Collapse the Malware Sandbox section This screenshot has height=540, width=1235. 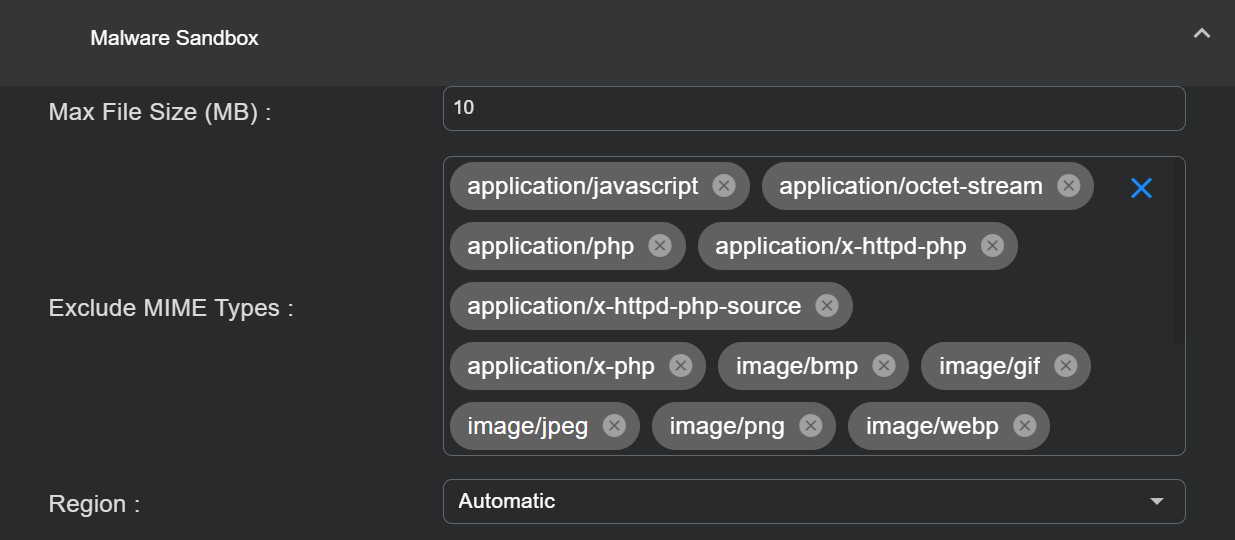point(1202,34)
